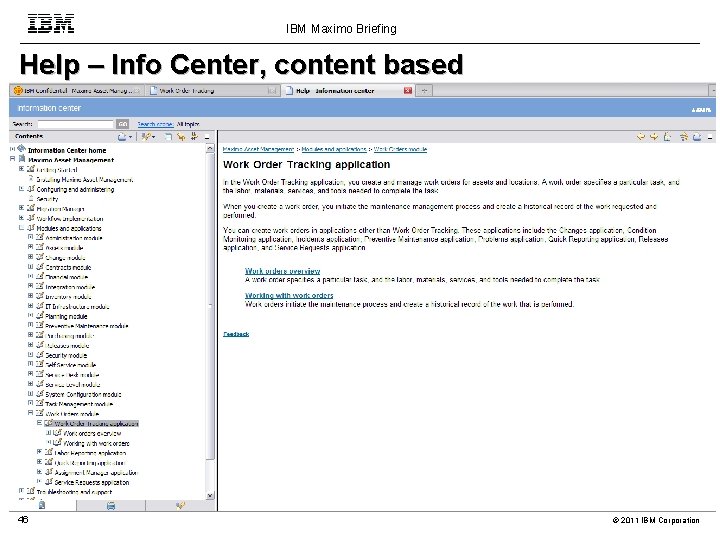Select Working with work orders tree item
The image size is (720, 540).
pos(96,444)
